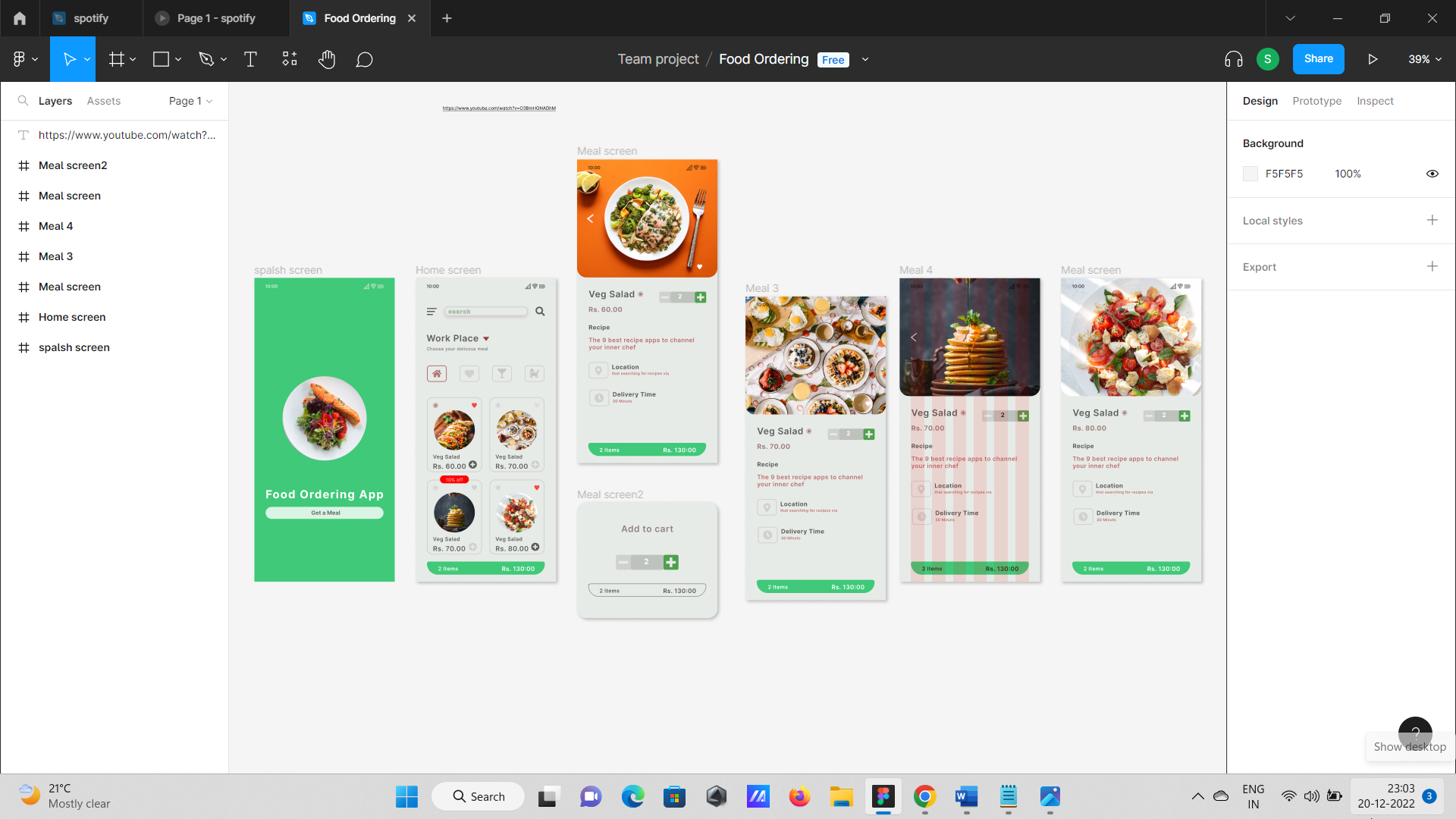The height and width of the screenshot is (819, 1456).
Task: Add an Export setting
Action: point(1432,266)
